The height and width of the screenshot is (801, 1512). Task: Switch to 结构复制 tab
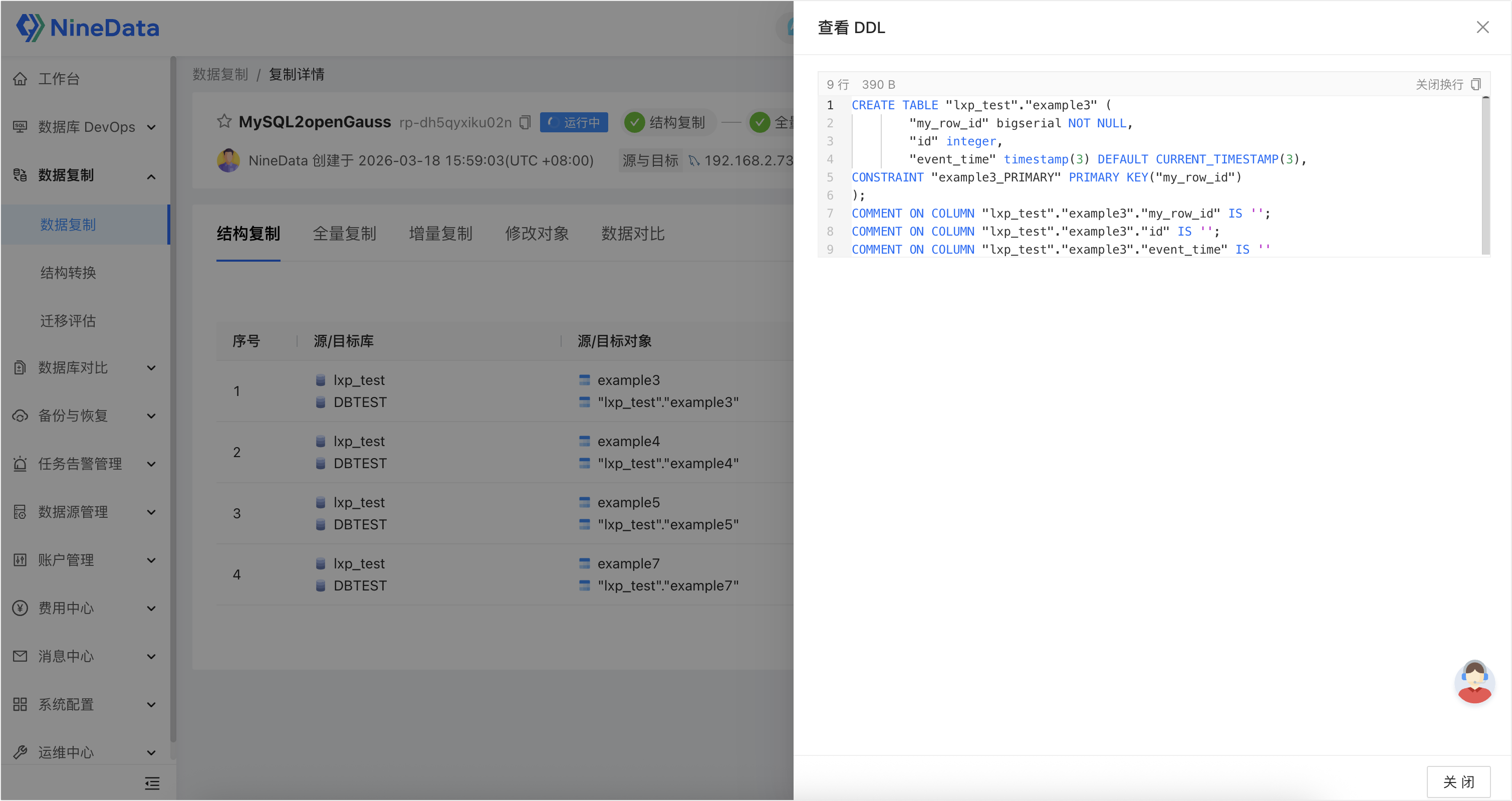pos(248,234)
